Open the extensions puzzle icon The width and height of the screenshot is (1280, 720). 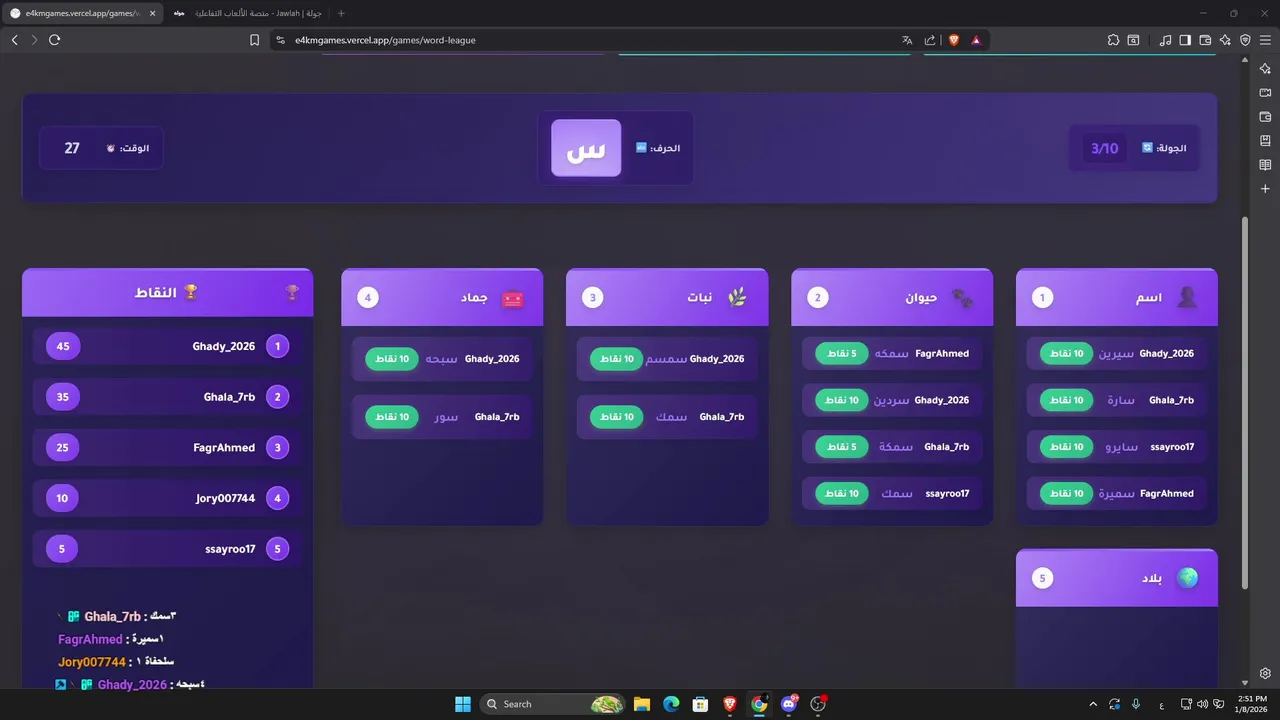tap(1113, 40)
